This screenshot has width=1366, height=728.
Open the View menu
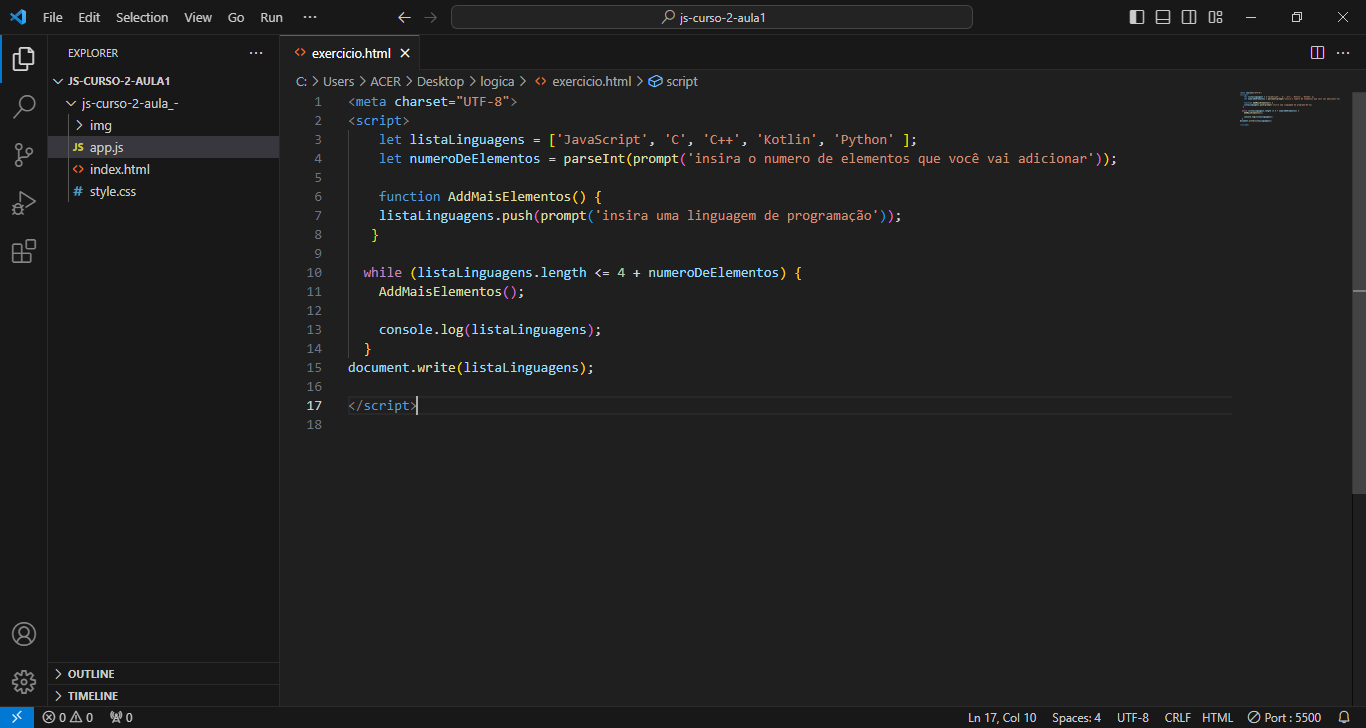coord(198,17)
